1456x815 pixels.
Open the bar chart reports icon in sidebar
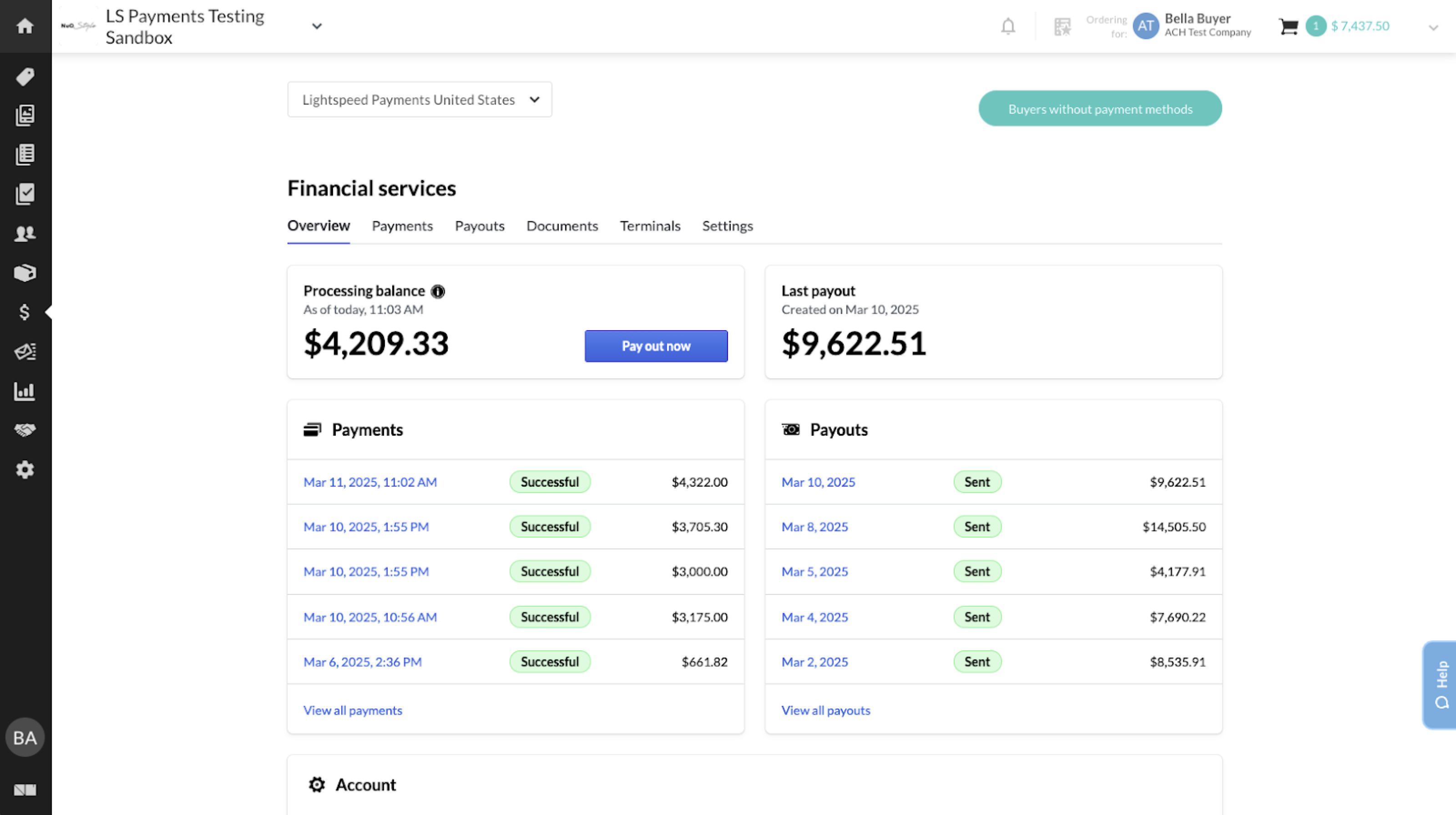[25, 391]
